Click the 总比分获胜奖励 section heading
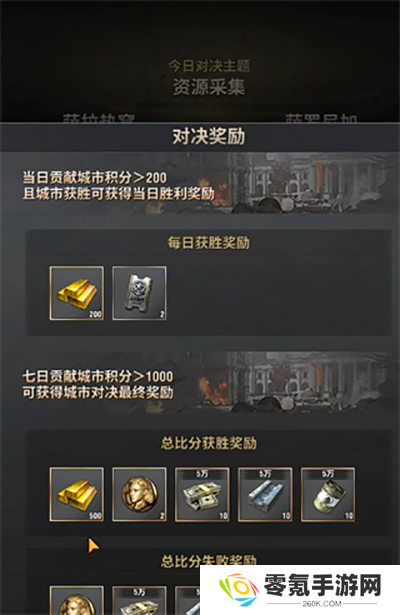Viewport: 400px width, 615px height. pyautogui.click(x=209, y=444)
